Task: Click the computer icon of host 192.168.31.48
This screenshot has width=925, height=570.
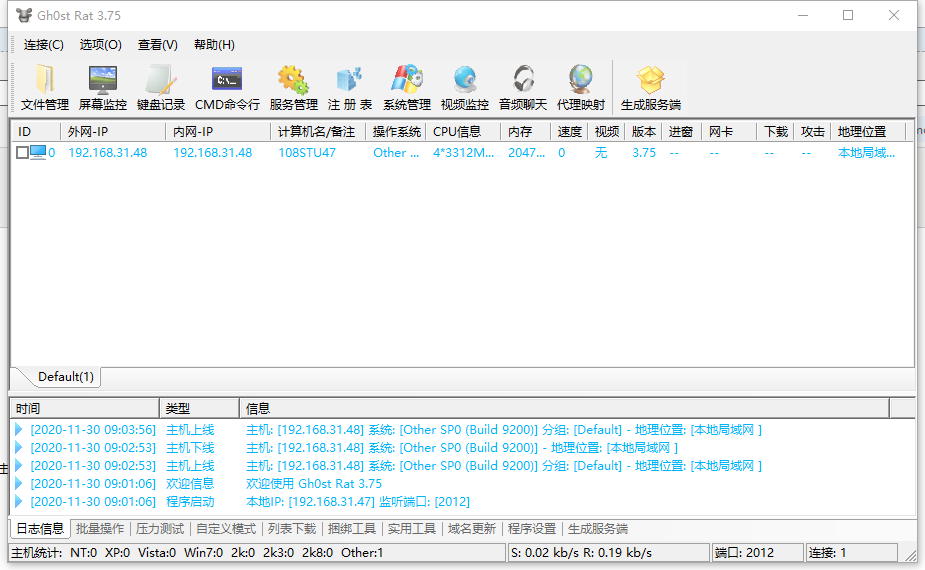Action: pos(38,152)
